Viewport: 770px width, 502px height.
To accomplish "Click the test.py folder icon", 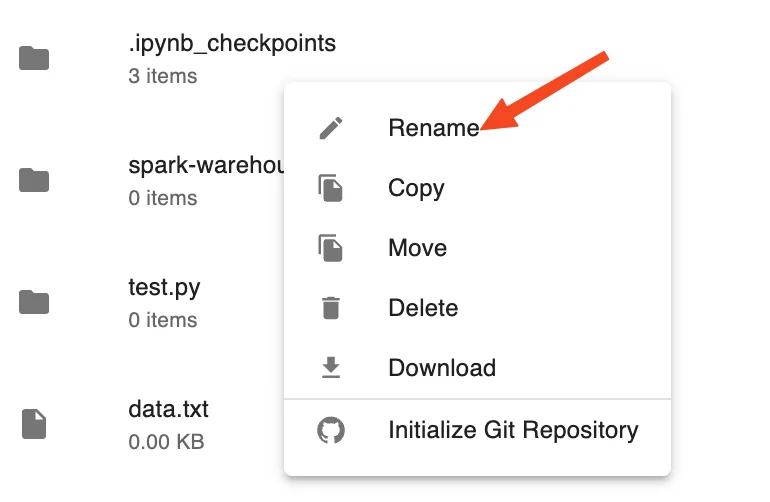I will coord(34,302).
